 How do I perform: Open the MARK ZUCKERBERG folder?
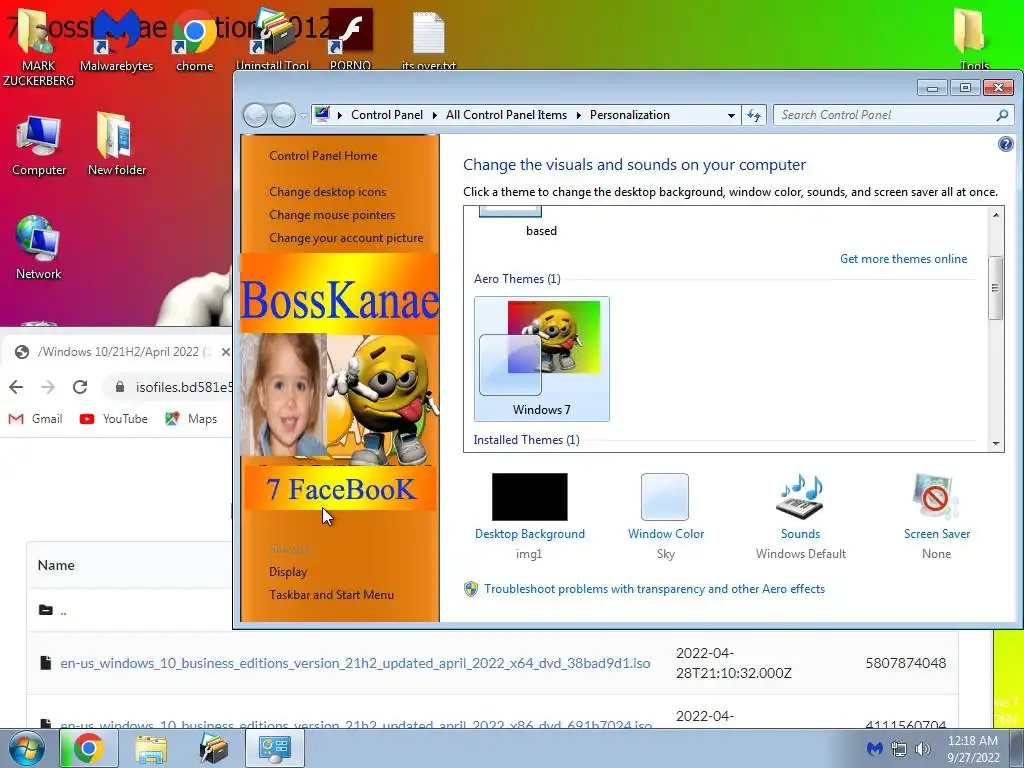[39, 47]
